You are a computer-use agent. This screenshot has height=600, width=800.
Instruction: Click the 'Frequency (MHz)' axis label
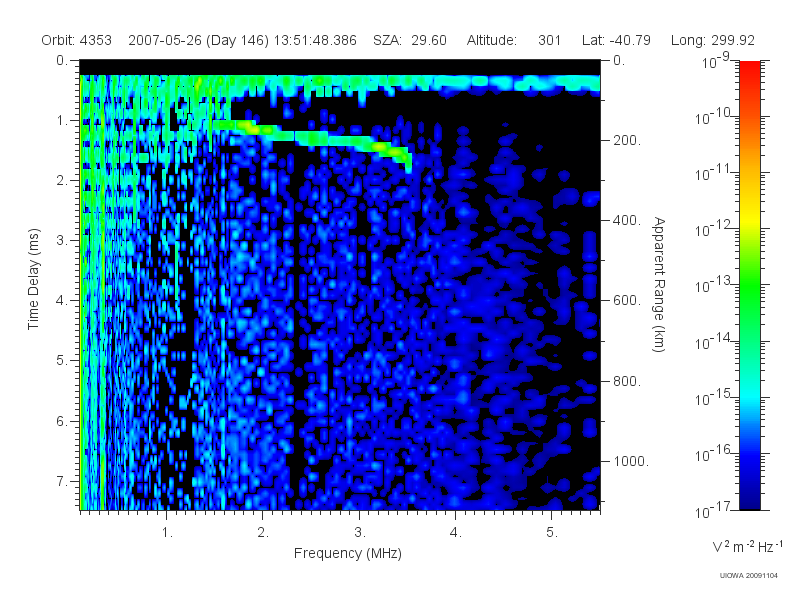[348, 553]
